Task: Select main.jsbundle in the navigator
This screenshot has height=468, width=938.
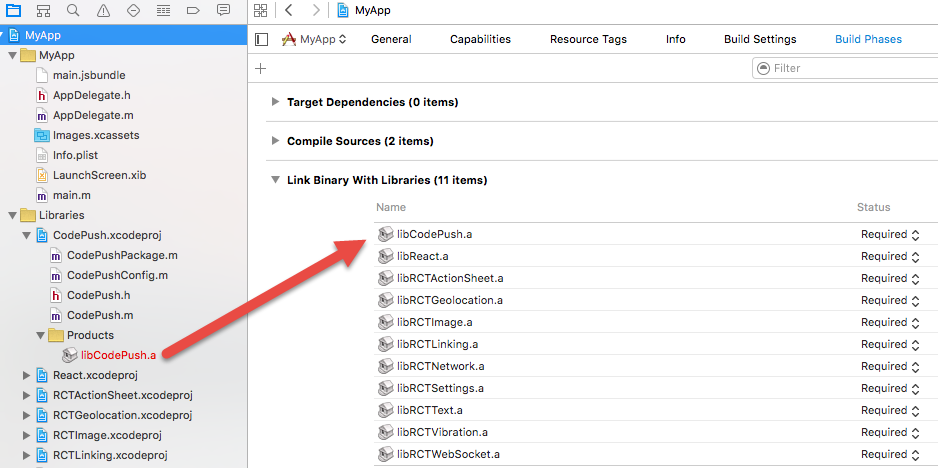Action: coord(89,75)
